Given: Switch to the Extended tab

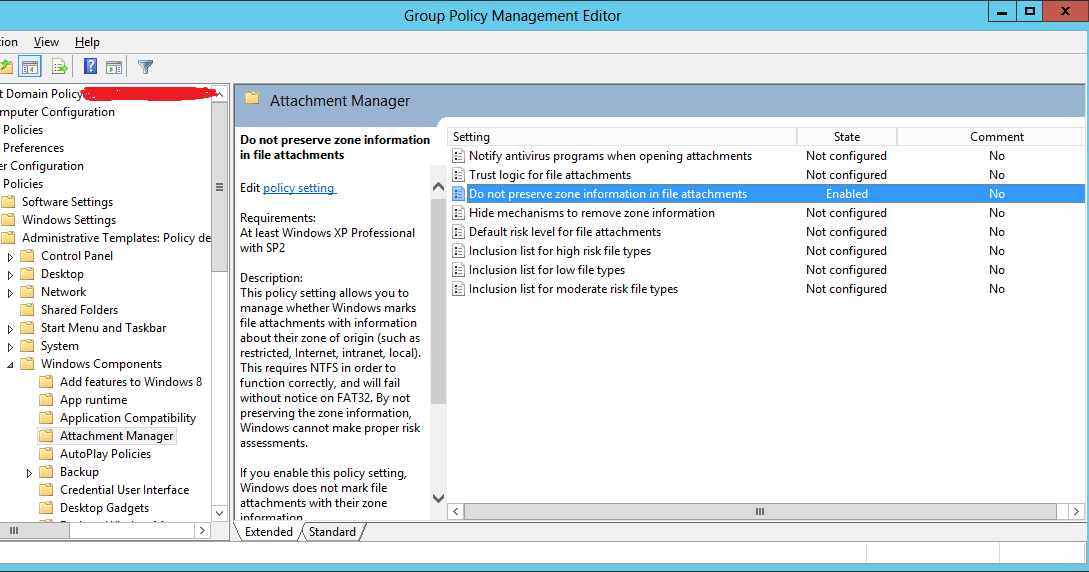Looking at the screenshot, I should [x=269, y=532].
